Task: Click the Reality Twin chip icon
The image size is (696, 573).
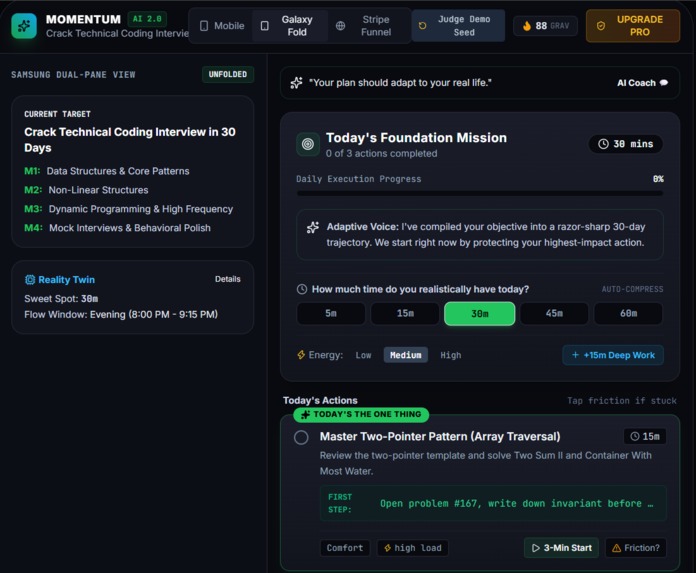Action: pyautogui.click(x=30, y=280)
